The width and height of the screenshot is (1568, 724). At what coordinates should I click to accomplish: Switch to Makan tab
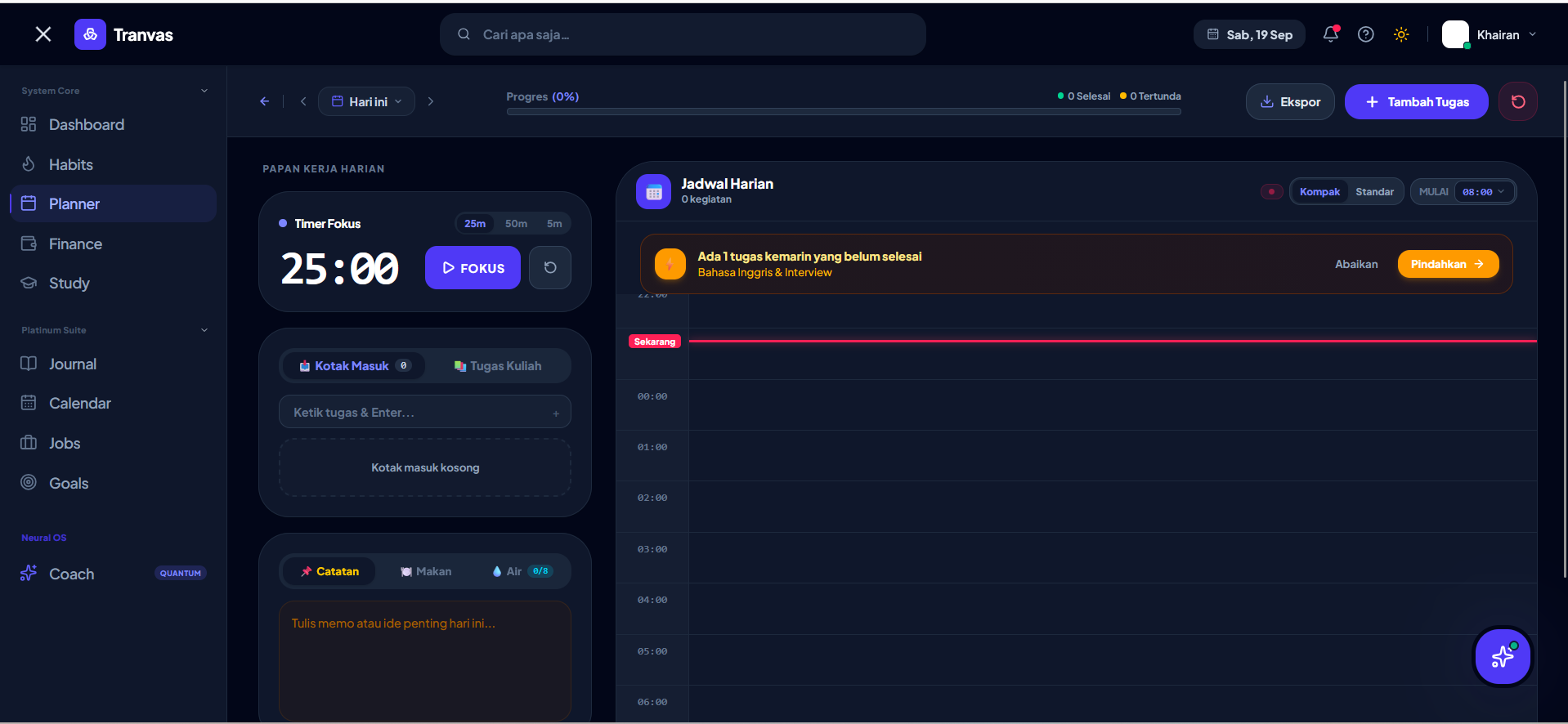pos(426,571)
